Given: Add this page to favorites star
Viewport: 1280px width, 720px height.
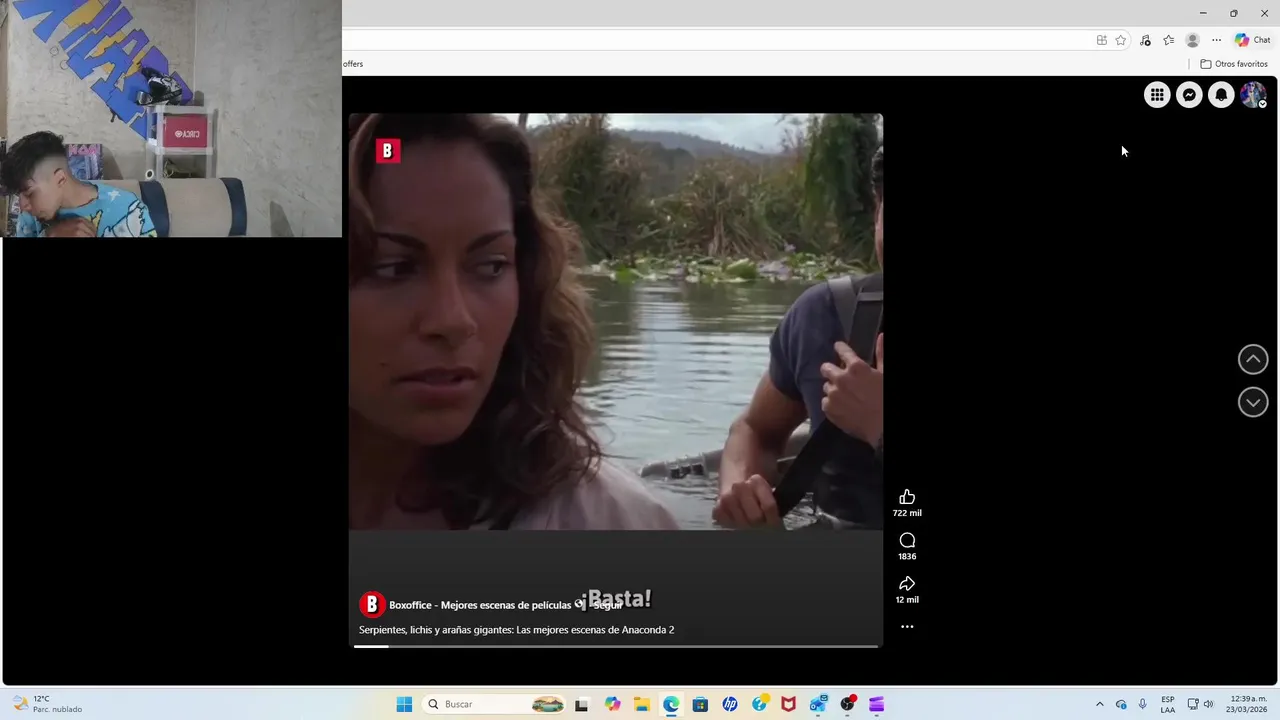Looking at the screenshot, I should pos(1121,40).
